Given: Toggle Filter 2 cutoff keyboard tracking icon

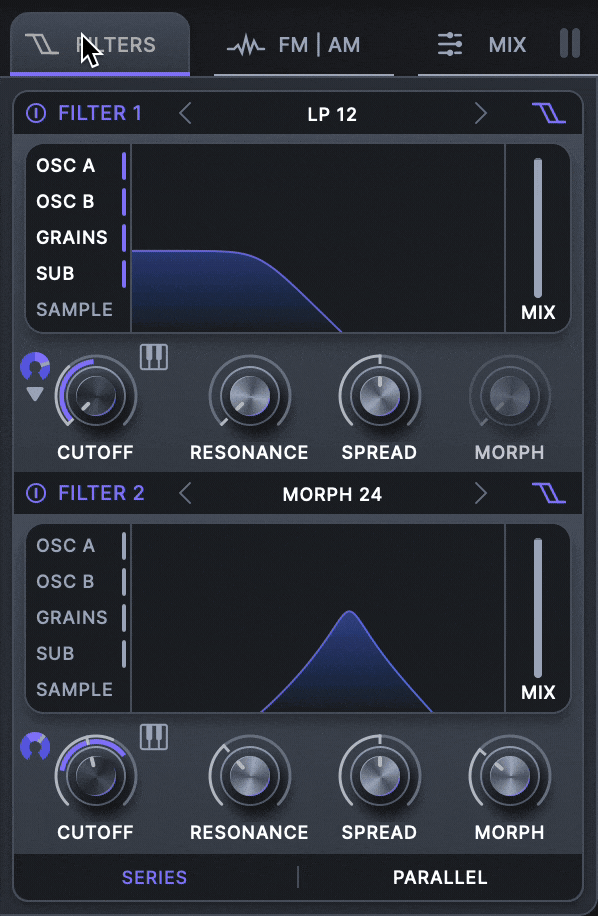Looking at the screenshot, I should point(154,737).
